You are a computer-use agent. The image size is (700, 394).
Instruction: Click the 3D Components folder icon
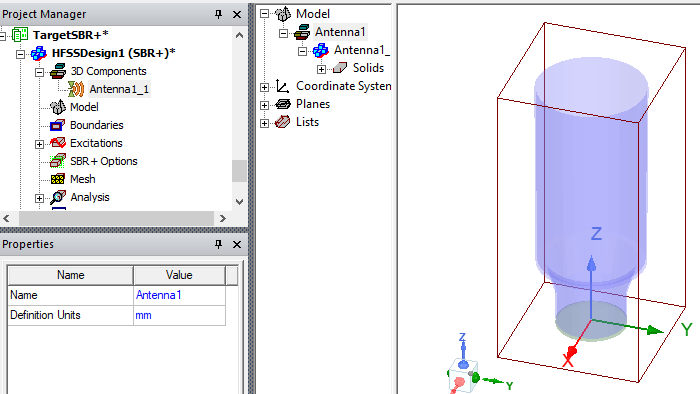[58, 71]
